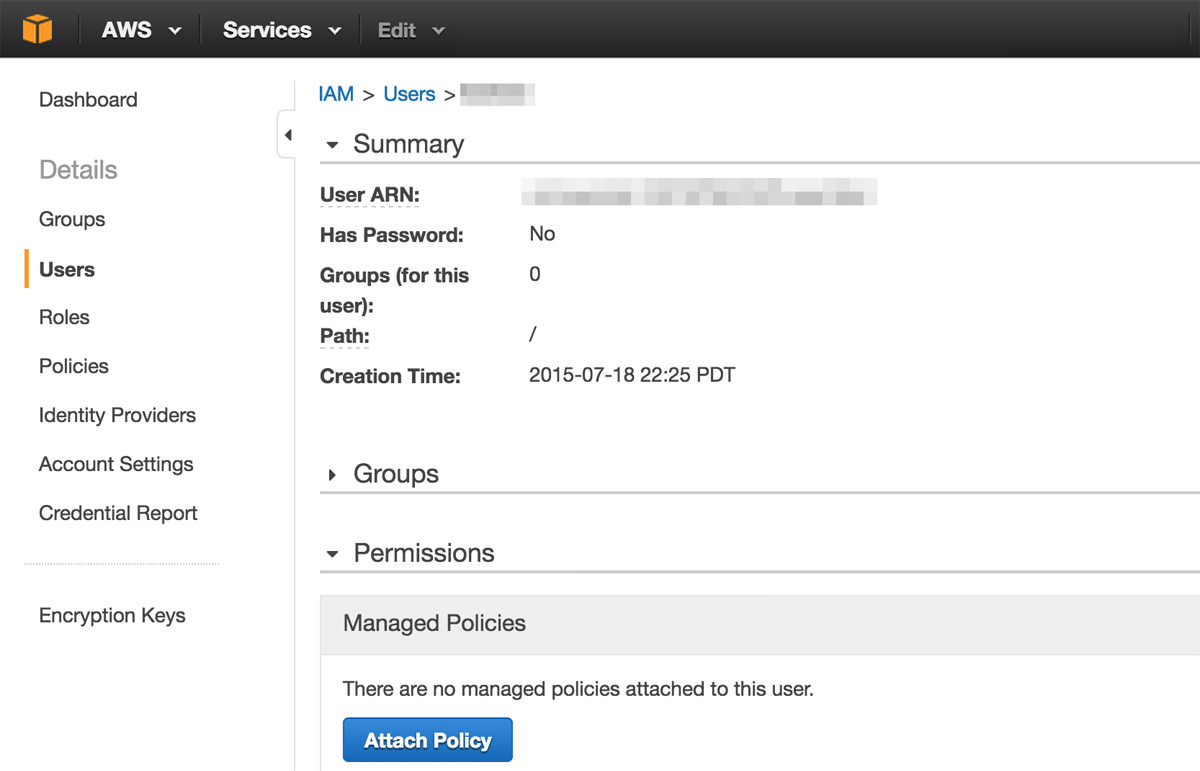
Task: Expand the Groups section
Action: click(333, 475)
